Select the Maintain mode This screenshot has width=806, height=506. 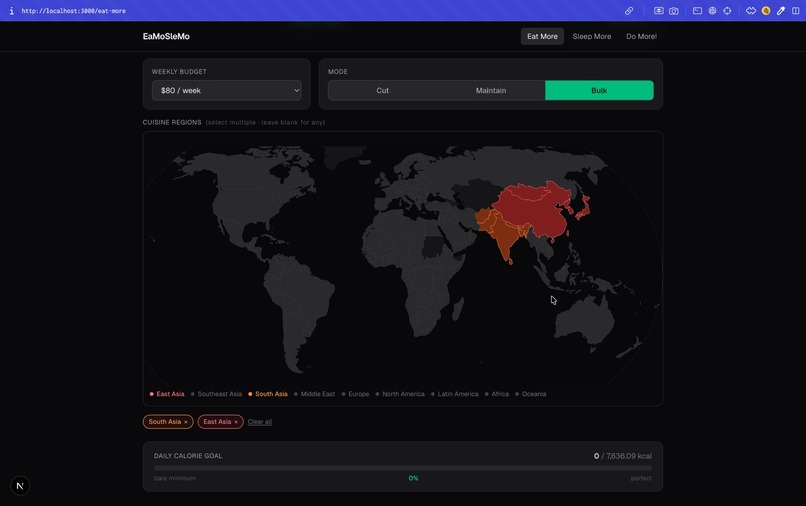point(491,91)
